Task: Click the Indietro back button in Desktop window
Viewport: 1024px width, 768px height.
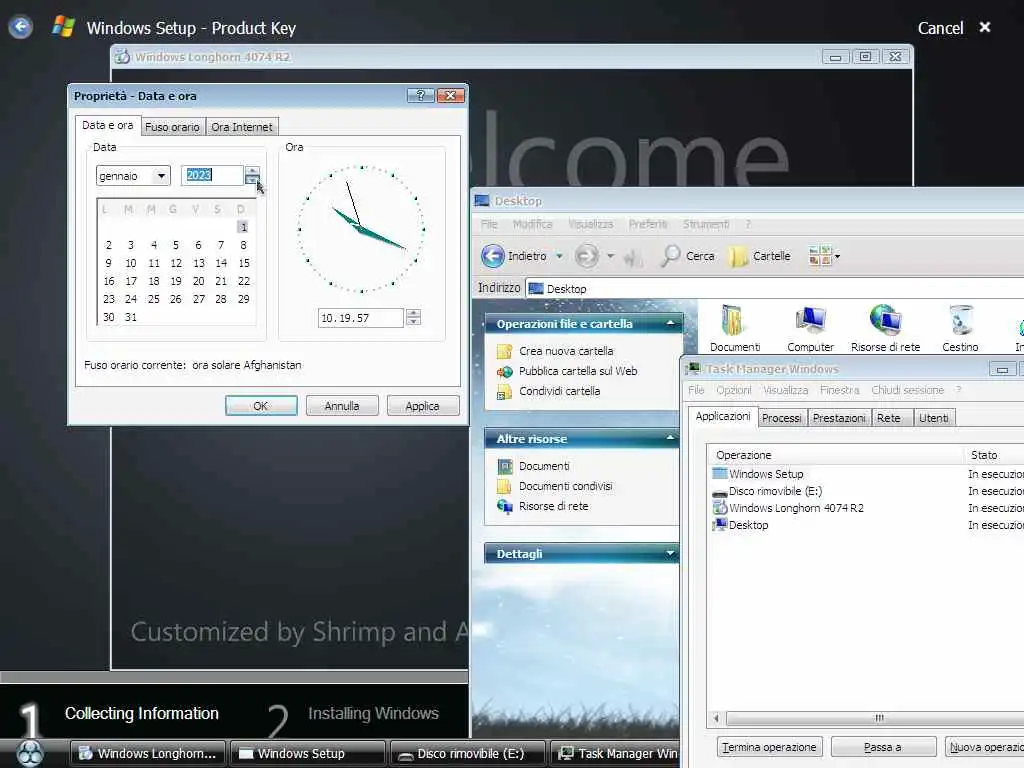Action: pyautogui.click(x=515, y=256)
